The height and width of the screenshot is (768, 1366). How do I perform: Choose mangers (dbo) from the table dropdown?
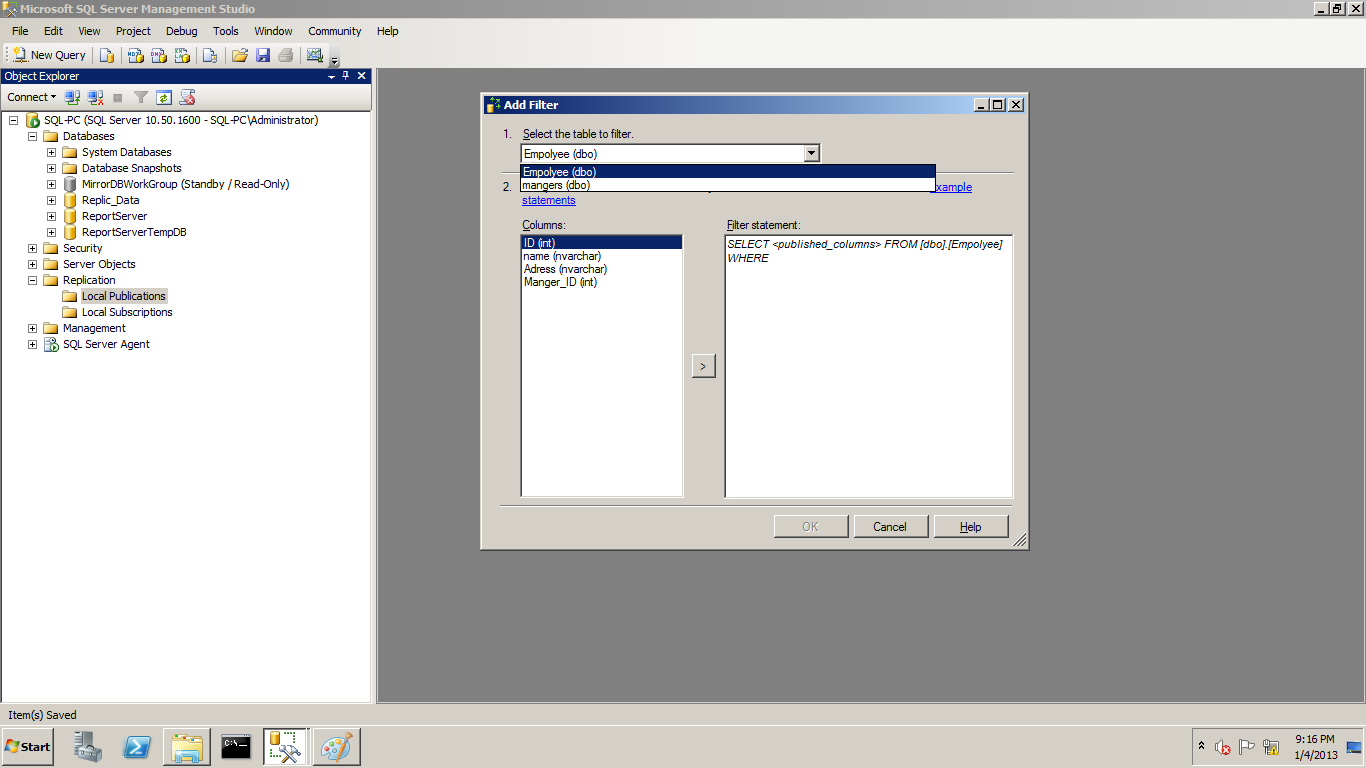pos(557,185)
